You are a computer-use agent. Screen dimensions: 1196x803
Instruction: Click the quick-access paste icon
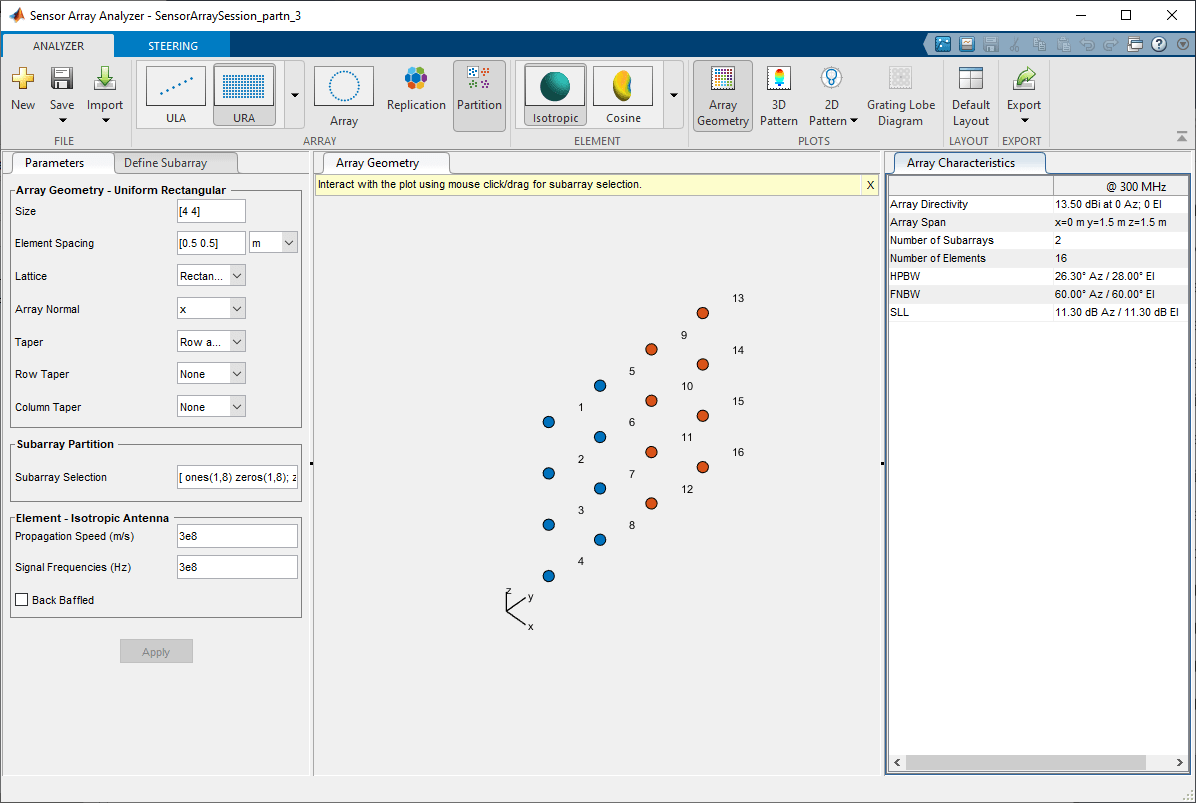(1063, 44)
